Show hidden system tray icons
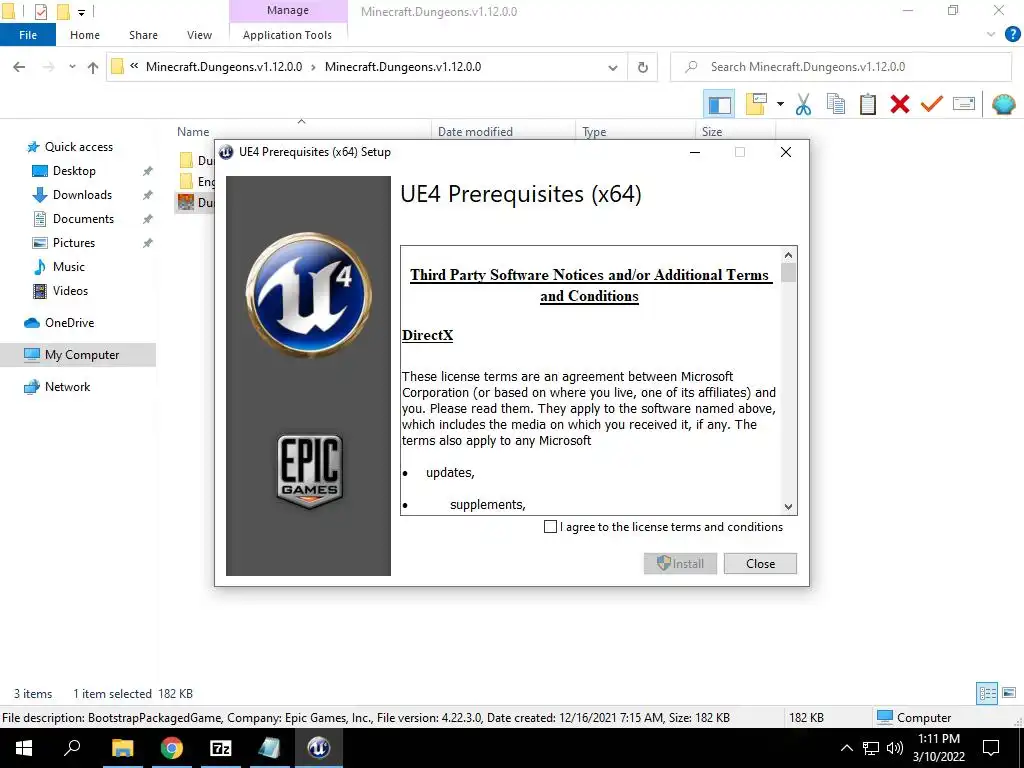 click(847, 748)
